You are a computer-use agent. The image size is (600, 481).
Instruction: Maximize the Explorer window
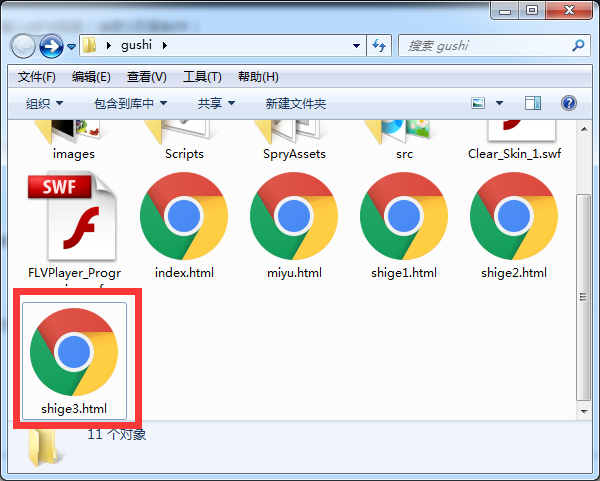(x=532, y=11)
